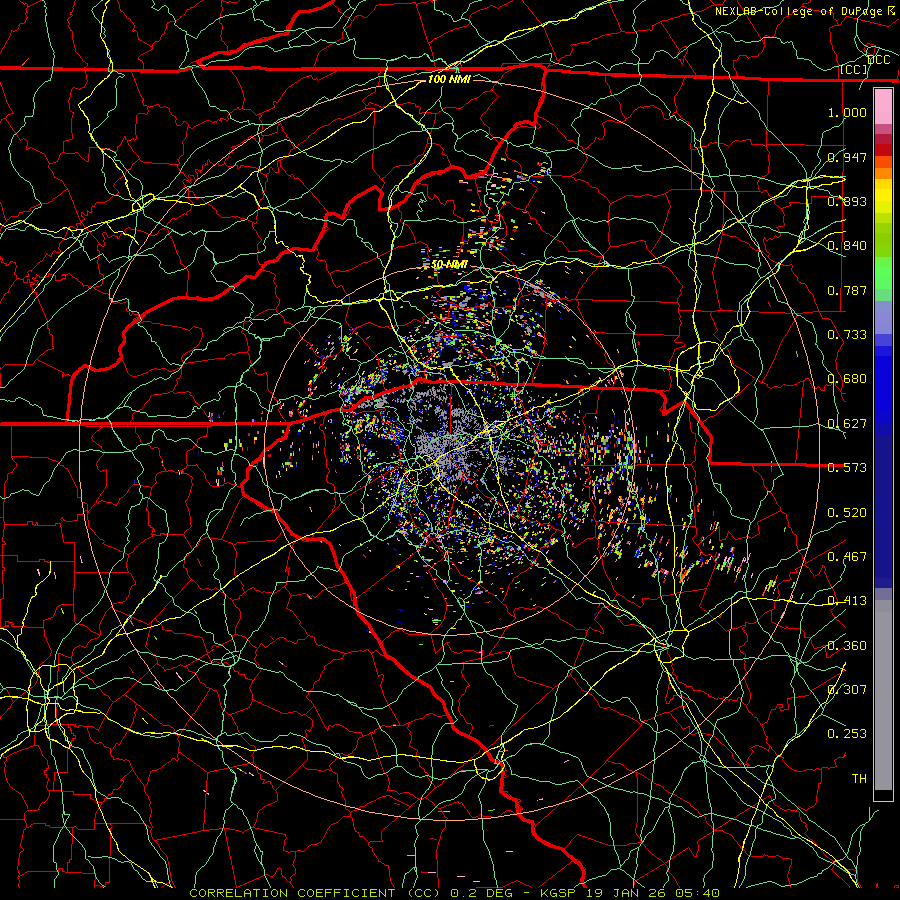This screenshot has width=900, height=900.
Task: Pick the lavender band near 0.733
Action: [883, 317]
